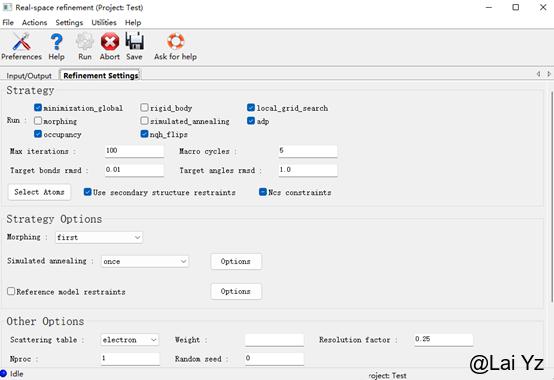Click the Max iterations field
This screenshot has width=554, height=380.
(134, 151)
